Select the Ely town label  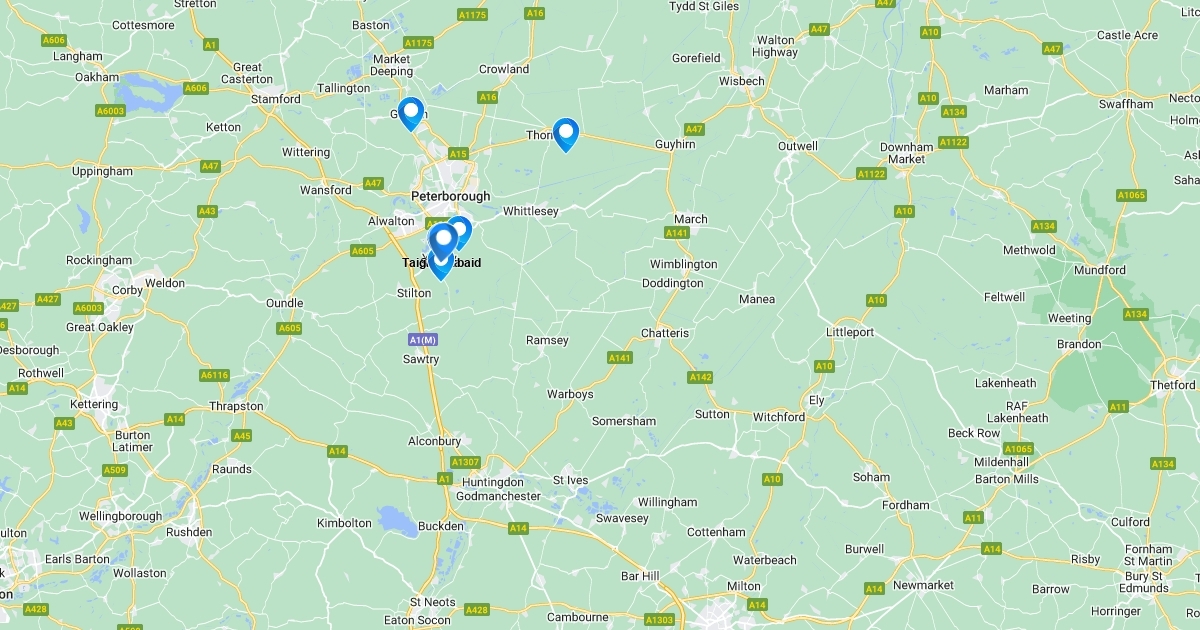click(x=816, y=400)
